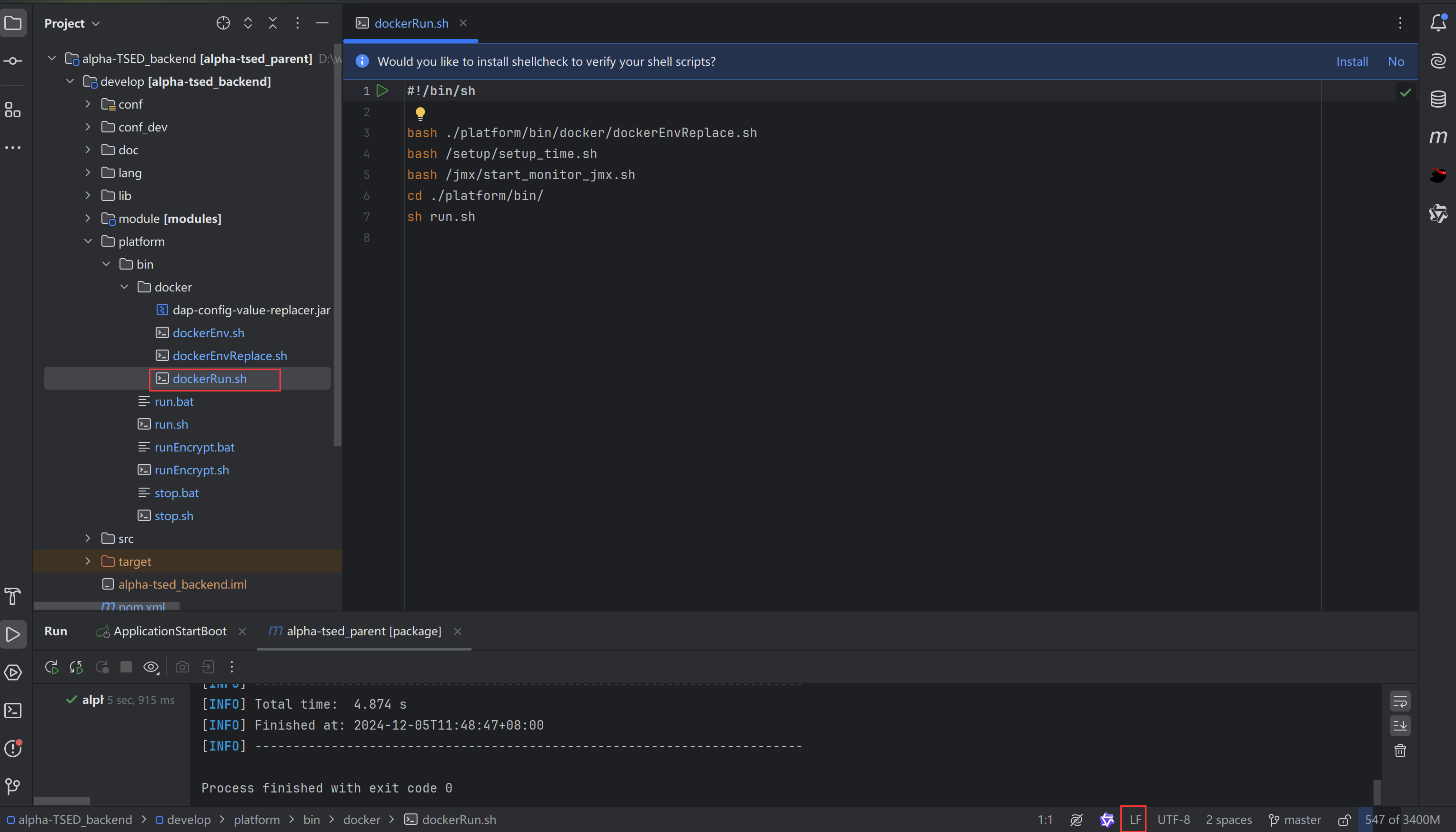Show intention actions lightbulb
1456x832 pixels.
(x=420, y=113)
